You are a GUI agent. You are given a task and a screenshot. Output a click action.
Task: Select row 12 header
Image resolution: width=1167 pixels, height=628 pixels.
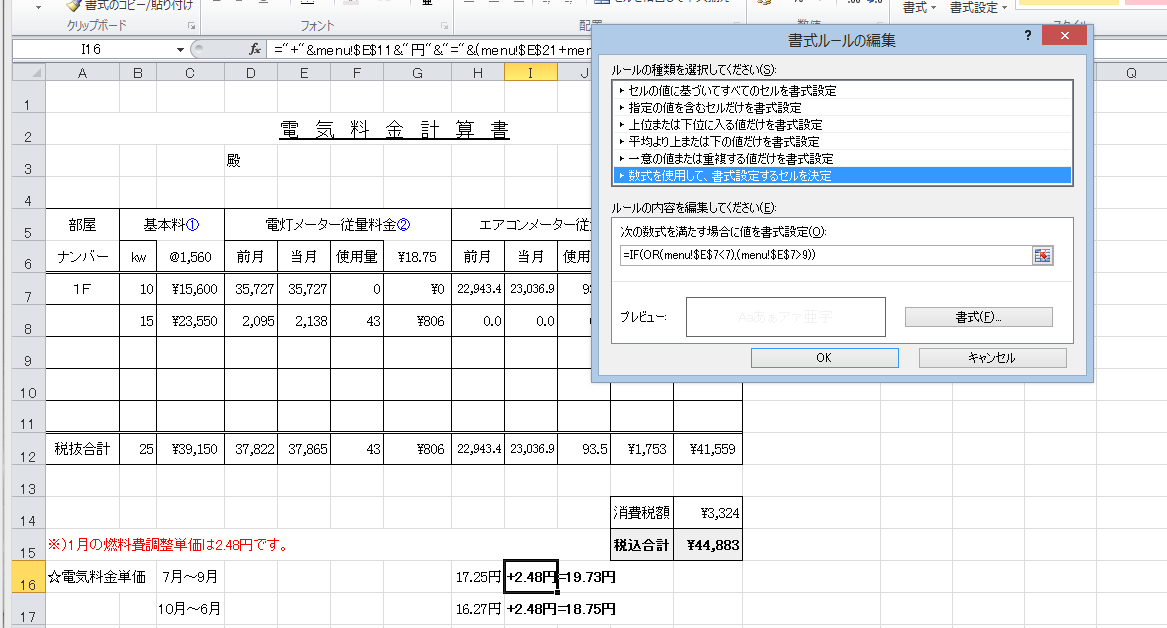click(x=28, y=449)
